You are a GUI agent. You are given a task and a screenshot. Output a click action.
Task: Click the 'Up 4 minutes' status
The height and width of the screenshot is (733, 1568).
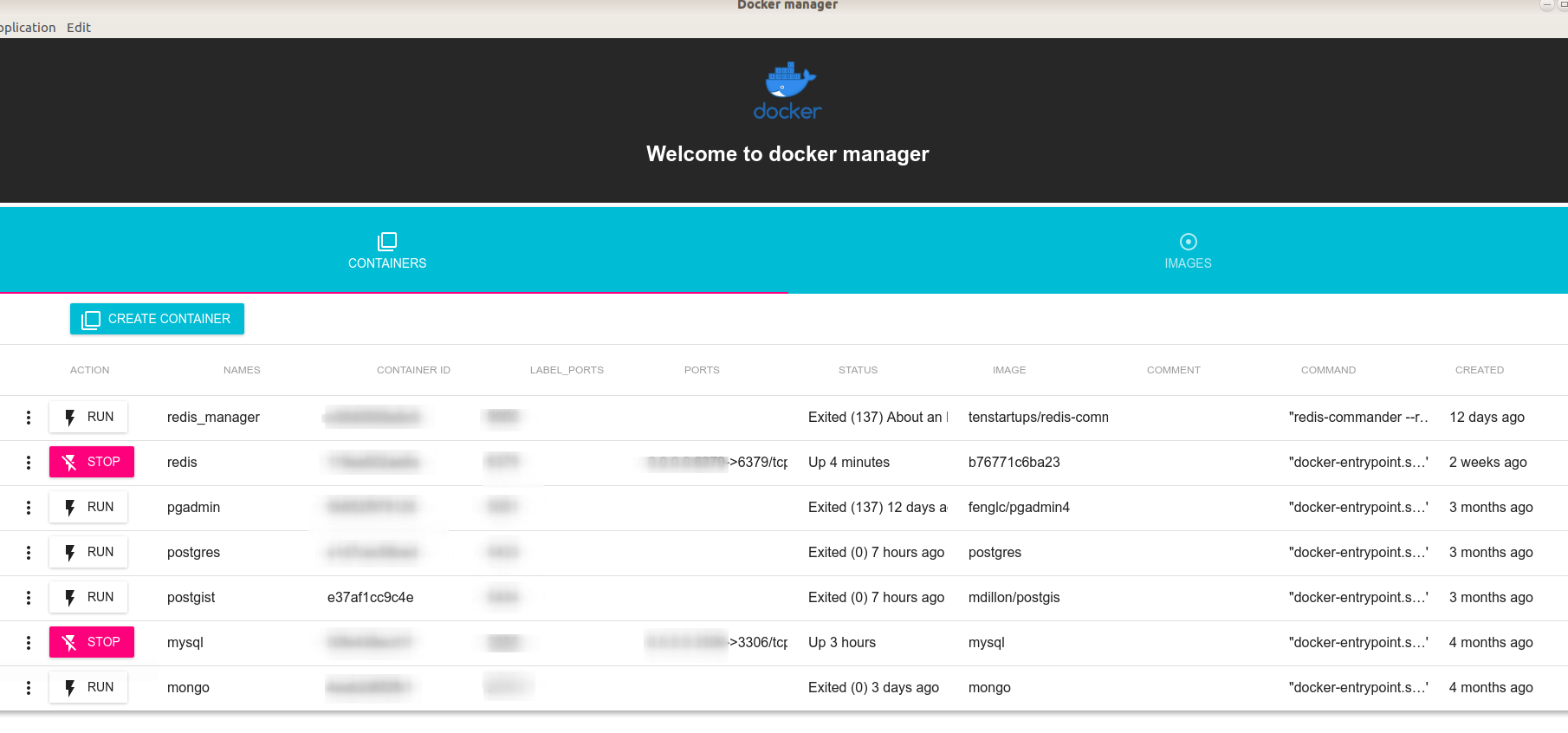(849, 463)
